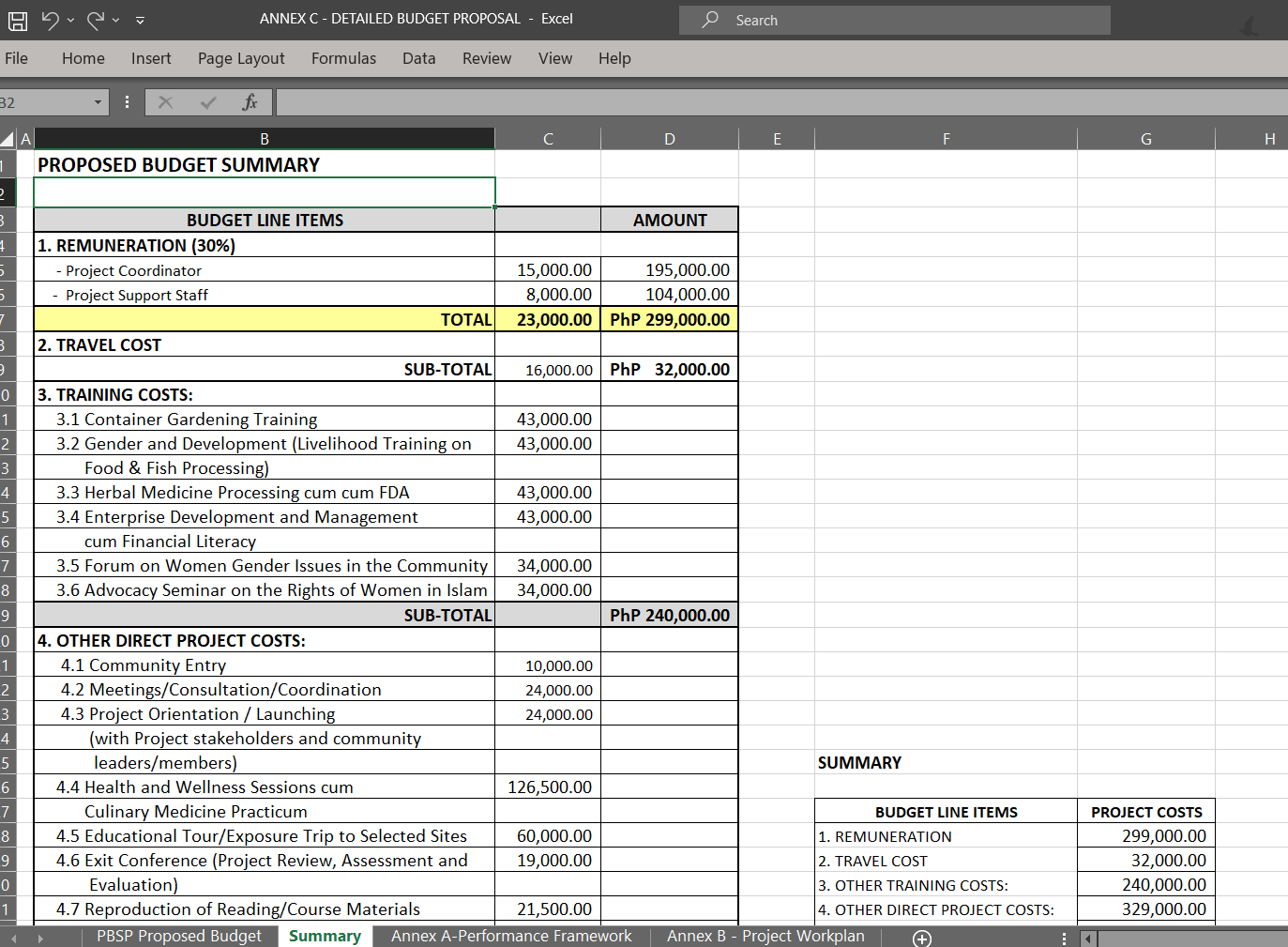1288x947 pixels.
Task: Select the 'PhP 32,000.00' sub-total cell
Action: [670, 369]
